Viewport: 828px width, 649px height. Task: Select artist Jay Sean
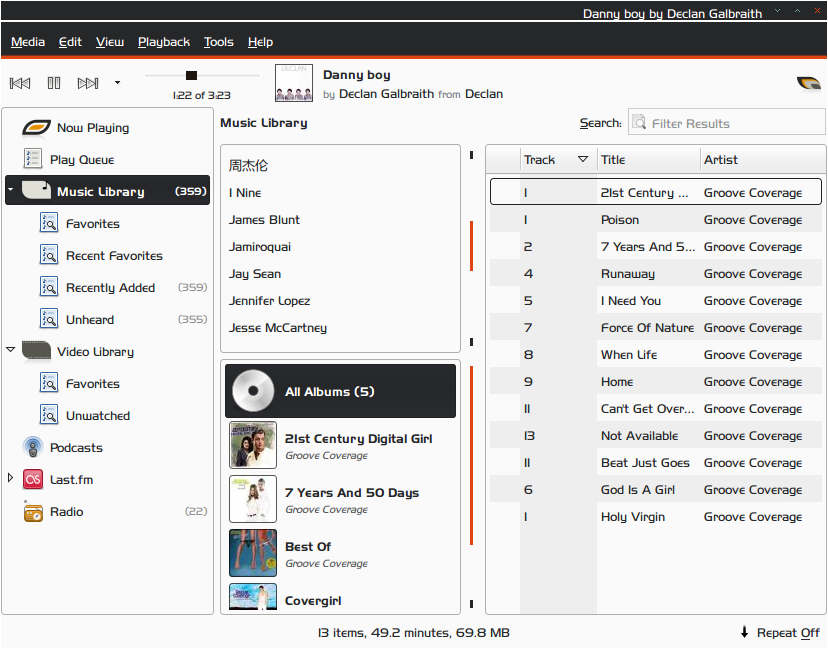click(x=340, y=274)
